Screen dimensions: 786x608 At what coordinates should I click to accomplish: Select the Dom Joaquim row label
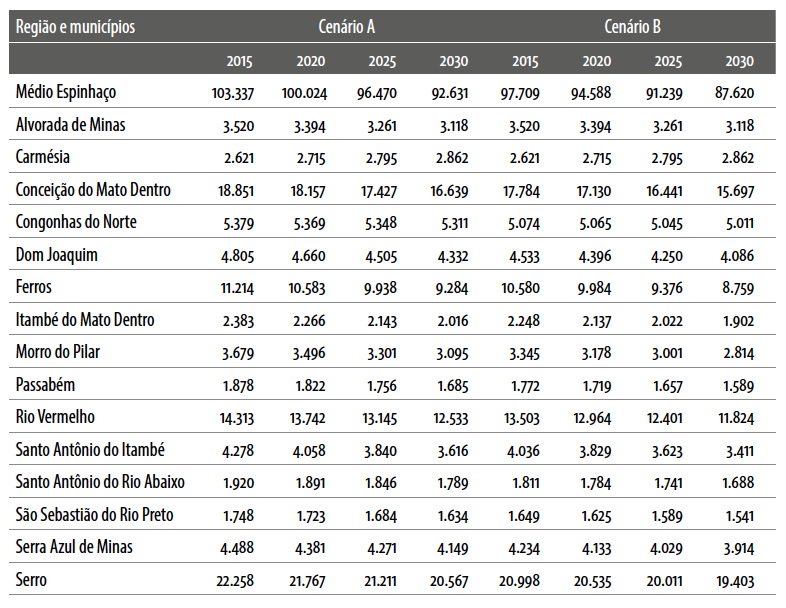57,255
